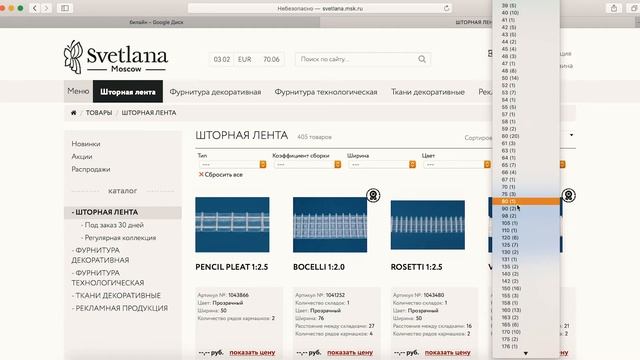The width and height of the screenshot is (640, 360).
Task: Pick option 160 (13) in the list
Action: pyautogui.click(x=527, y=310)
